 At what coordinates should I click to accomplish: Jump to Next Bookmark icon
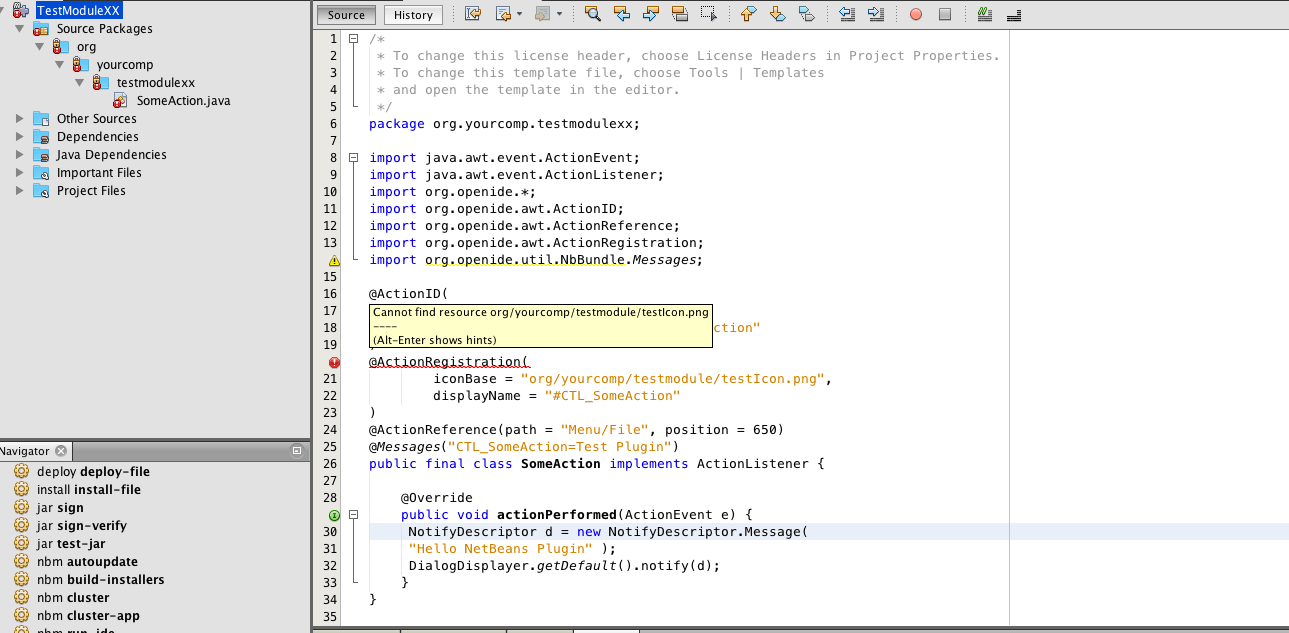point(777,14)
